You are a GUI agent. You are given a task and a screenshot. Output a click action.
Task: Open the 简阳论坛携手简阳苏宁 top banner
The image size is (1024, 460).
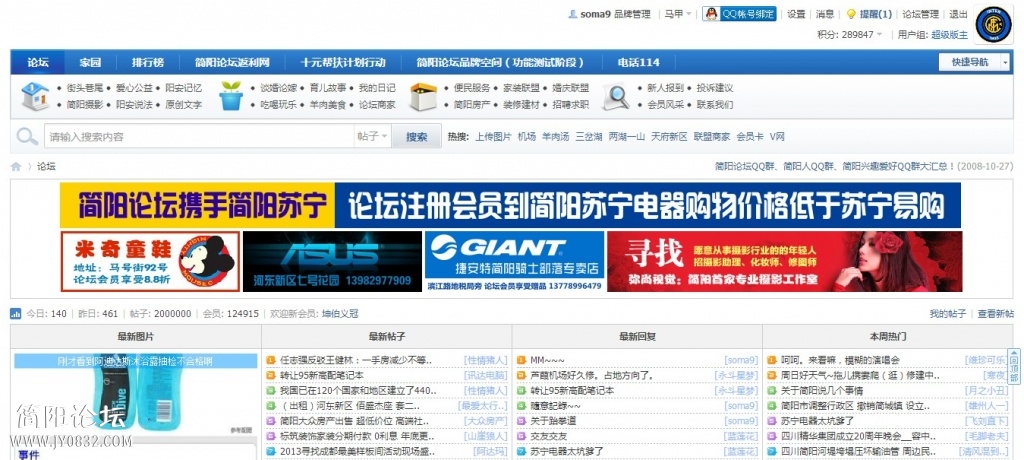(x=511, y=205)
